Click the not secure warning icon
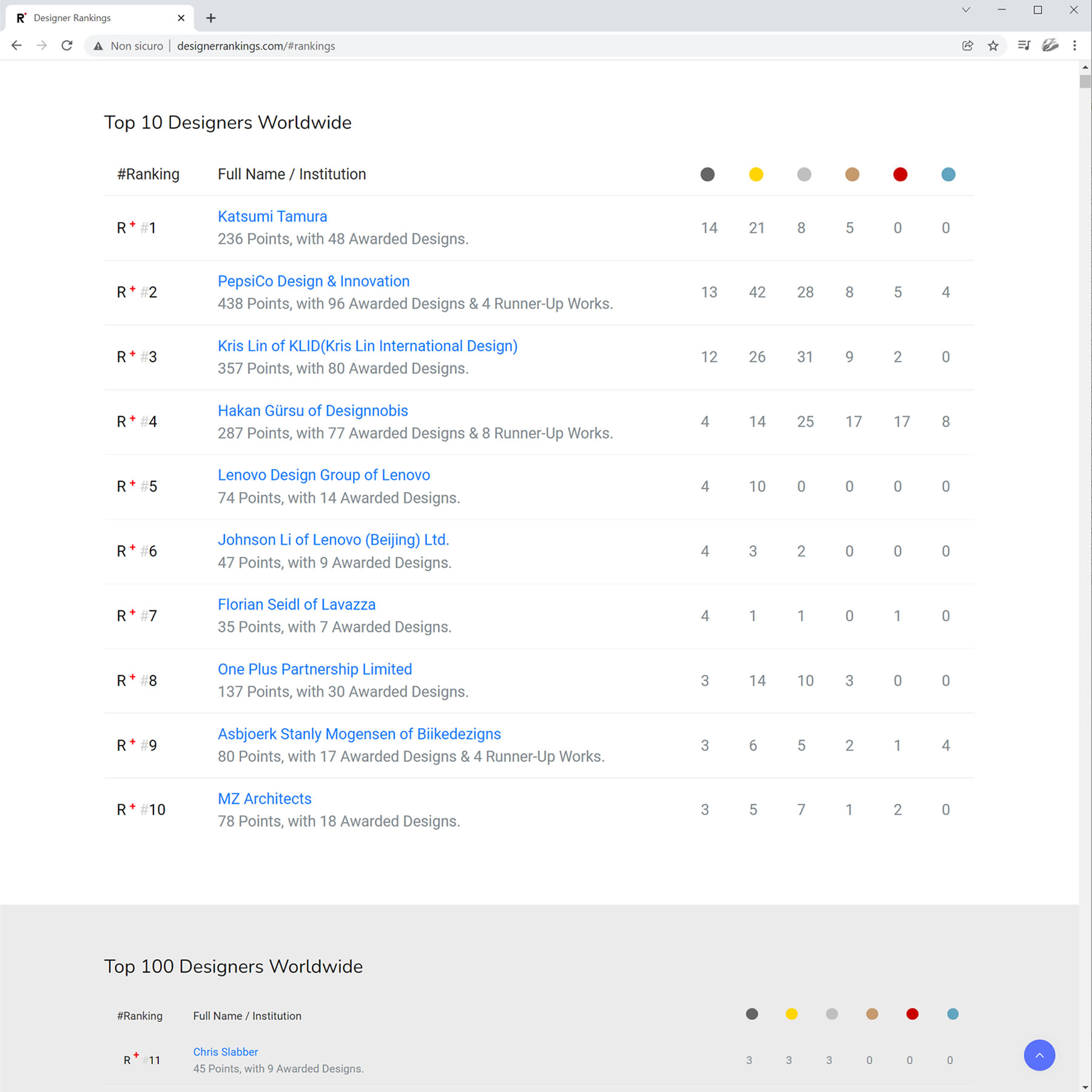 pyautogui.click(x=98, y=46)
